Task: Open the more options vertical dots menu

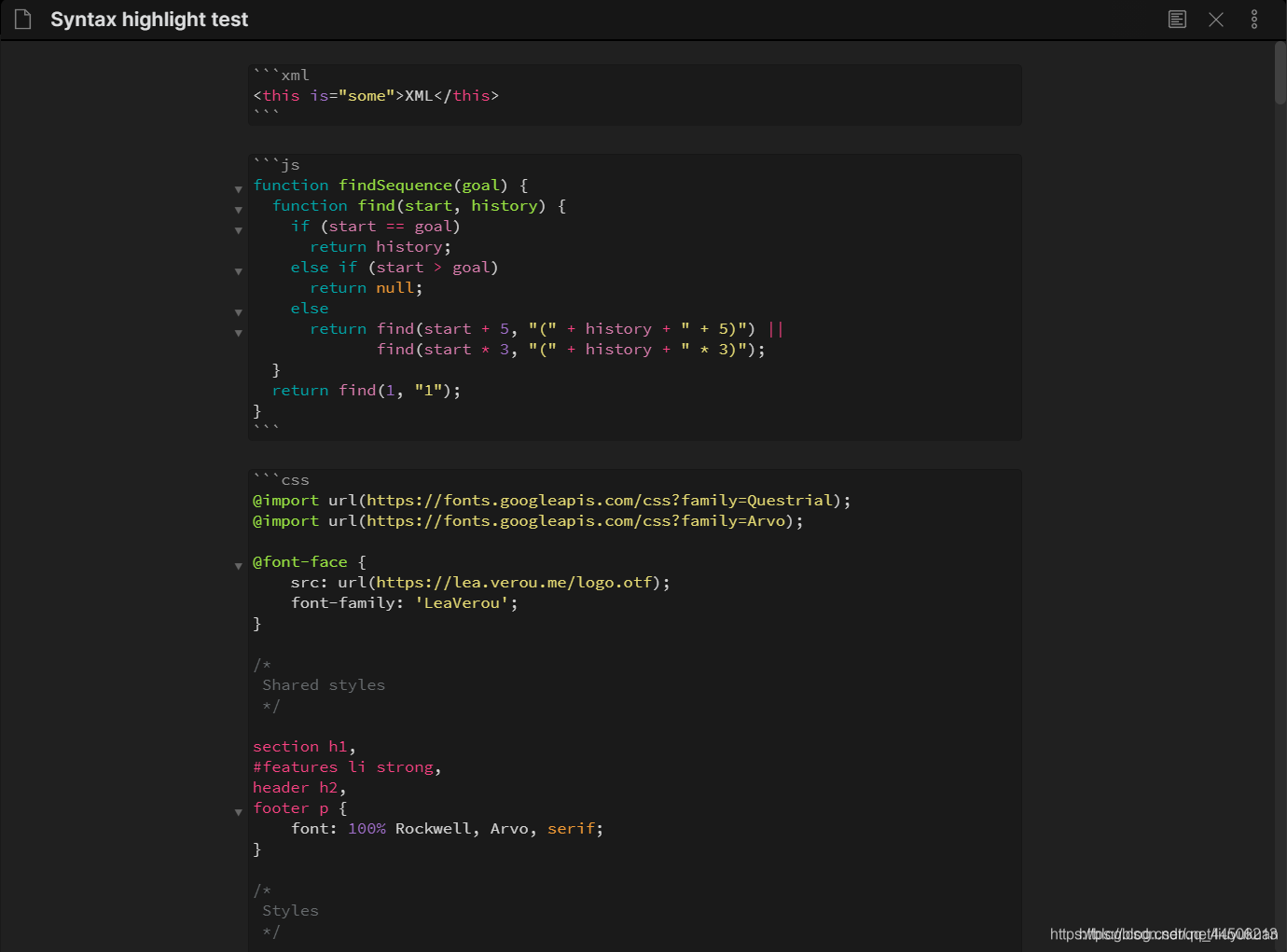Action: click(1254, 20)
